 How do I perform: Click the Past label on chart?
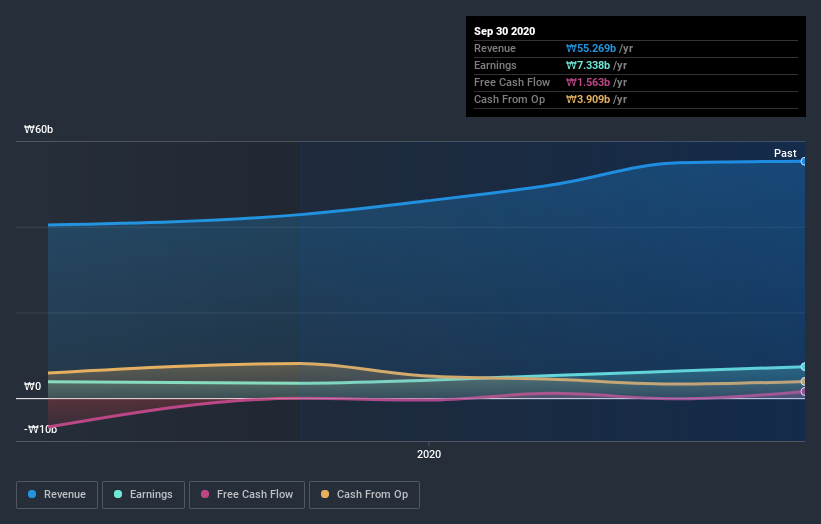pyautogui.click(x=785, y=153)
